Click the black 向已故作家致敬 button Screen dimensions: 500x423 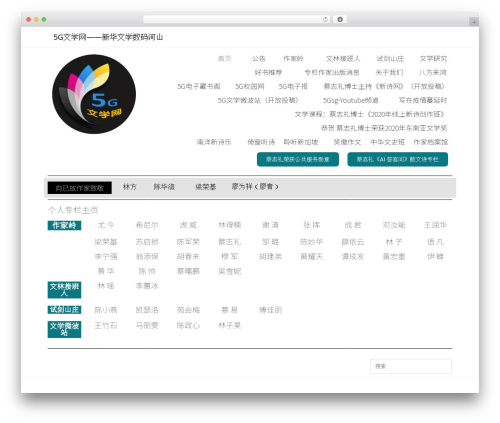80,188
